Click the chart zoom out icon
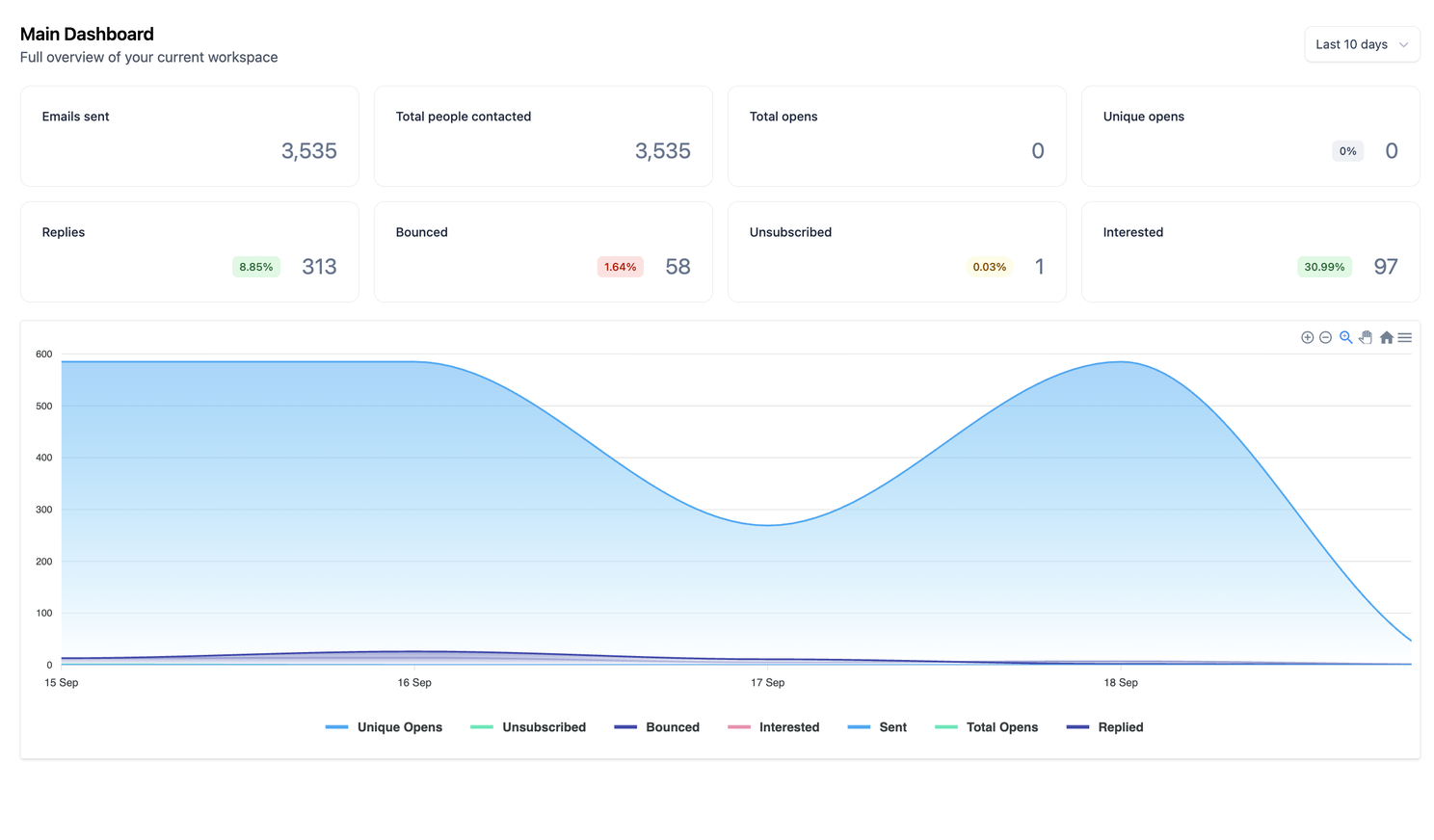This screenshot has width=1434, height=840. pos(1325,337)
